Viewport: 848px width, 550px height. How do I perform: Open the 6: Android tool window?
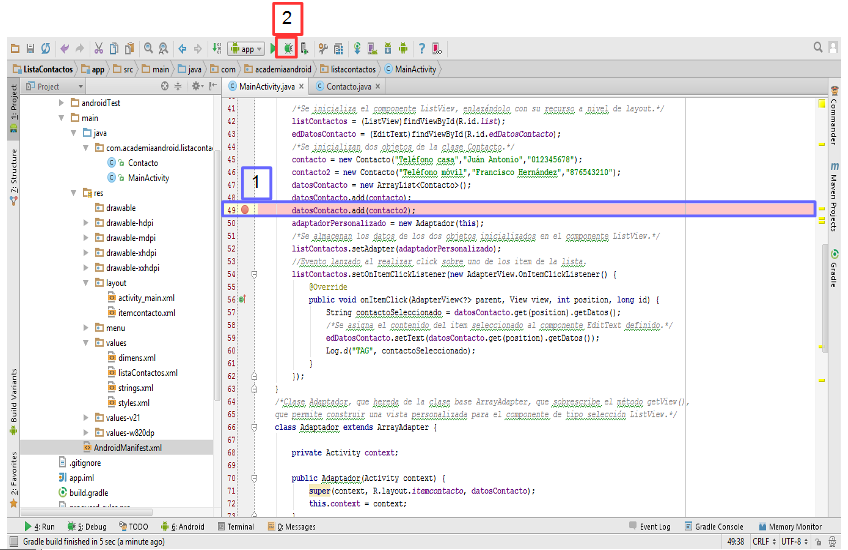click(x=182, y=527)
